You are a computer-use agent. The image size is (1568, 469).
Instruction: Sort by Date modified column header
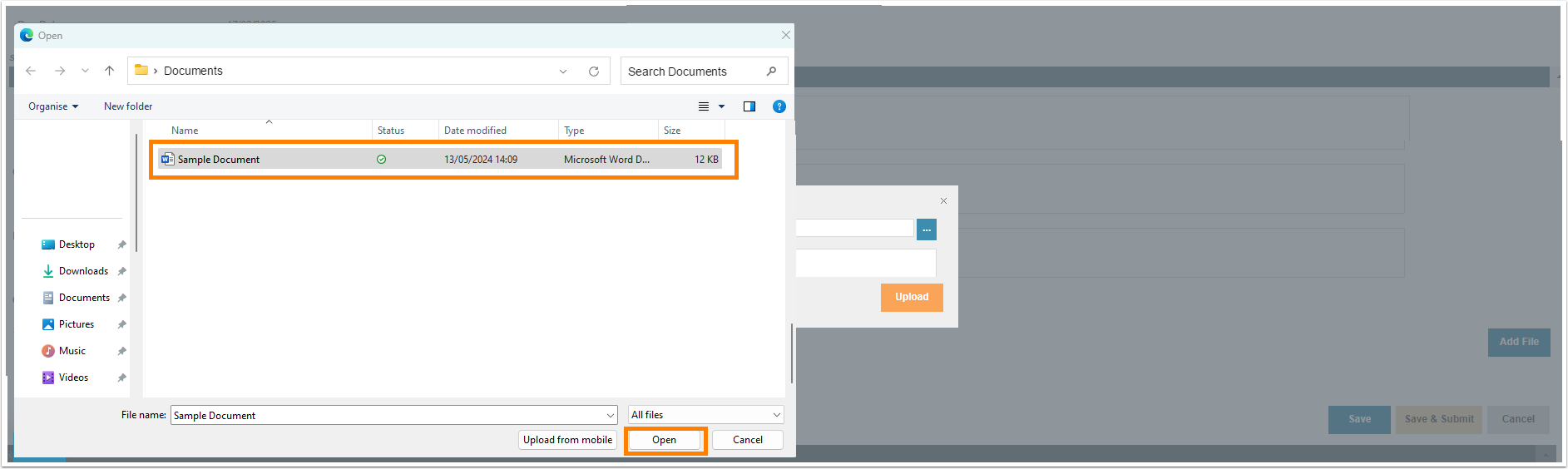[x=475, y=131]
